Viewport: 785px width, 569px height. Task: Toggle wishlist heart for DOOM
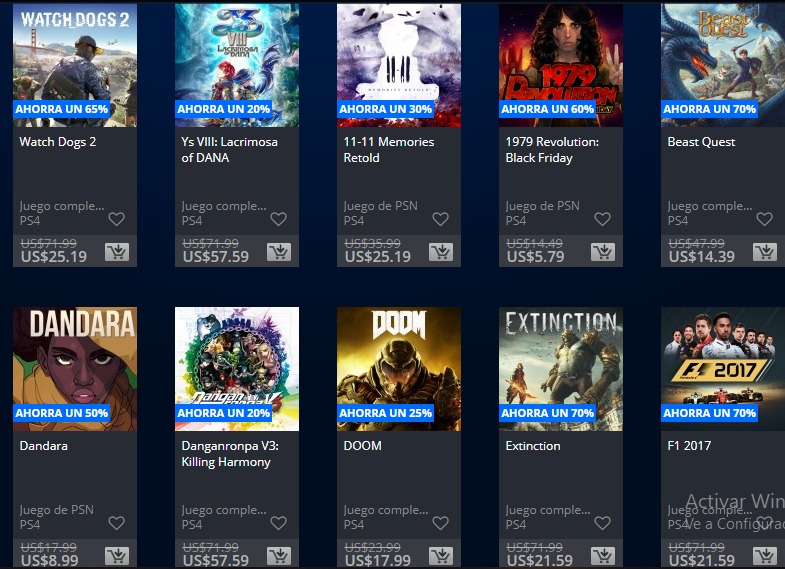click(x=441, y=523)
